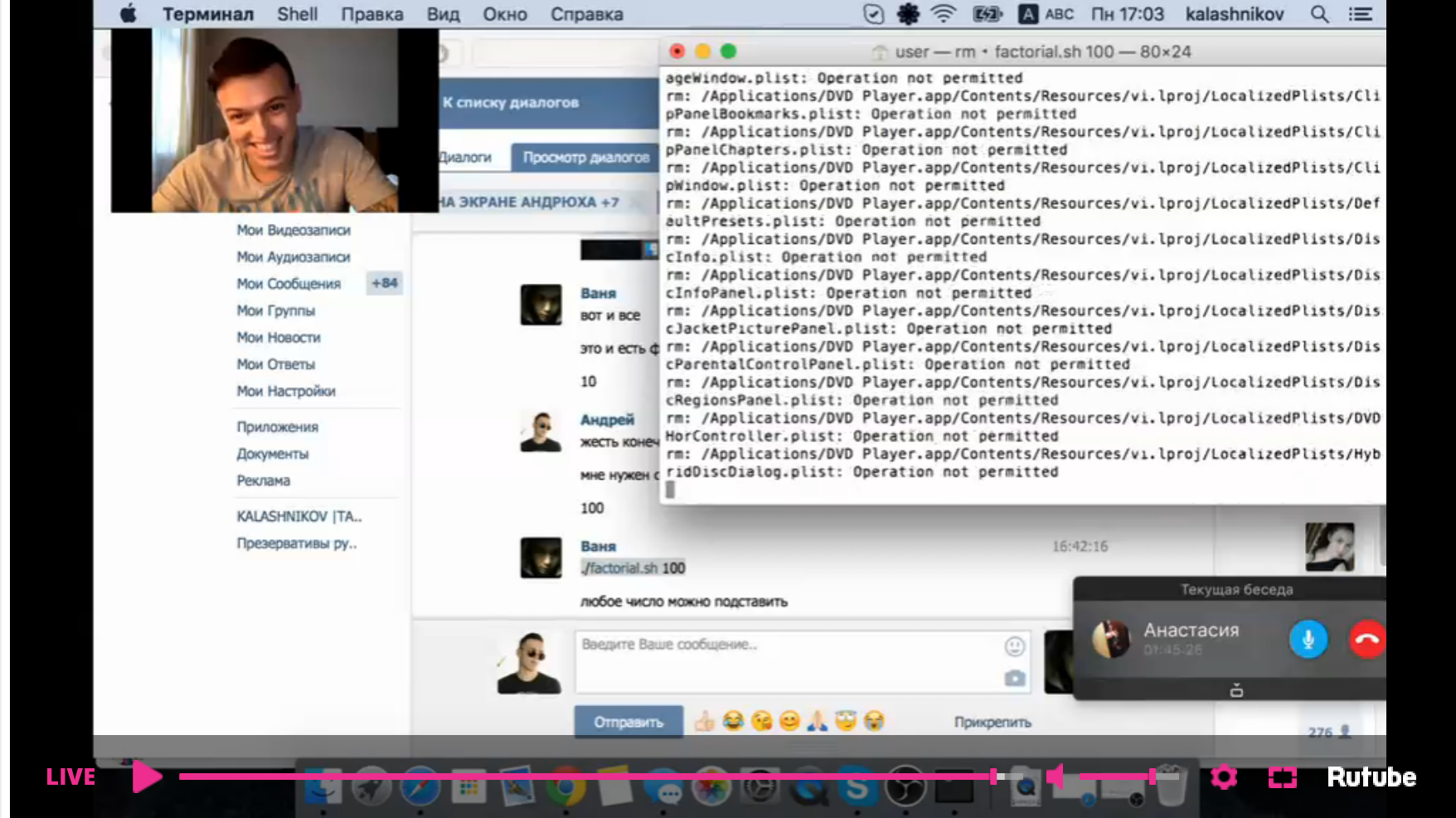Viewport: 1456px width, 818px height.
Task: Attach a photo with the camera icon
Action: pos(1014,679)
